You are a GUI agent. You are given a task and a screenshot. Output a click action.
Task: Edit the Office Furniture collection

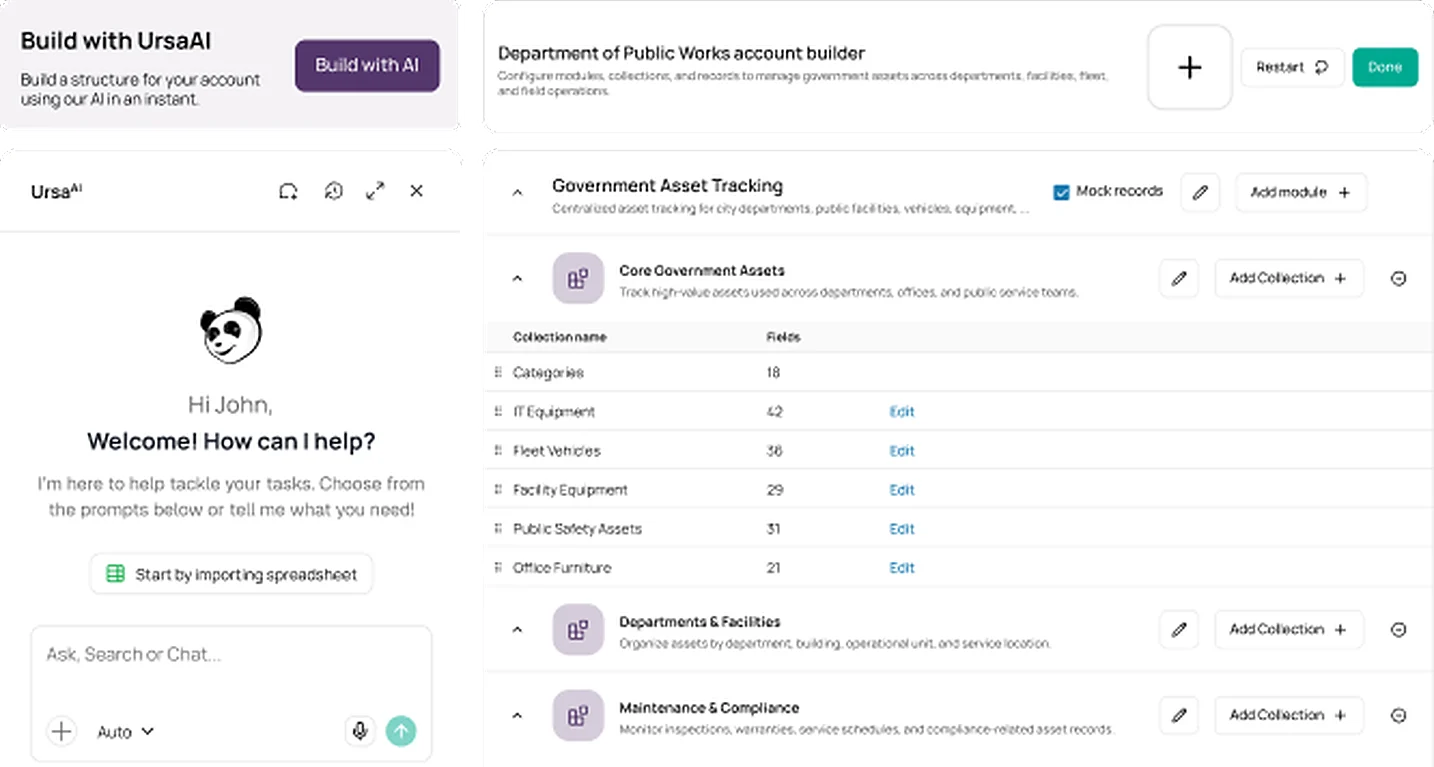(x=902, y=568)
